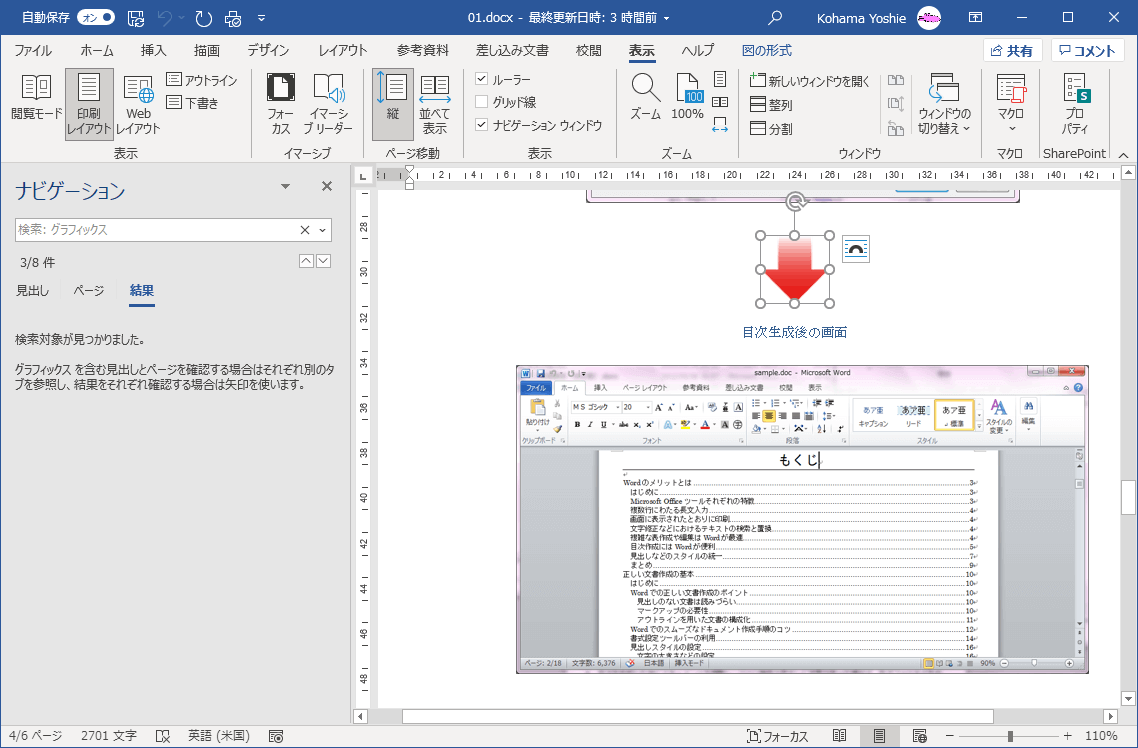Open Customize Quick Access Toolbar dropdown
This screenshot has width=1138, height=748.
[261, 18]
